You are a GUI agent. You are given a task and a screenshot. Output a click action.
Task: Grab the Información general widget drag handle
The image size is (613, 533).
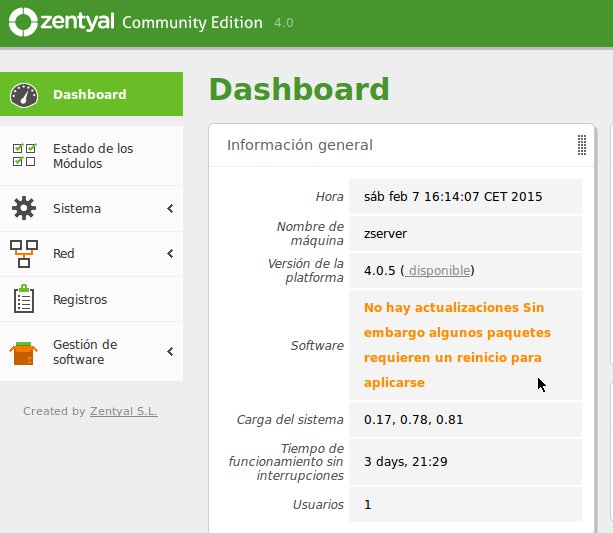coord(582,145)
